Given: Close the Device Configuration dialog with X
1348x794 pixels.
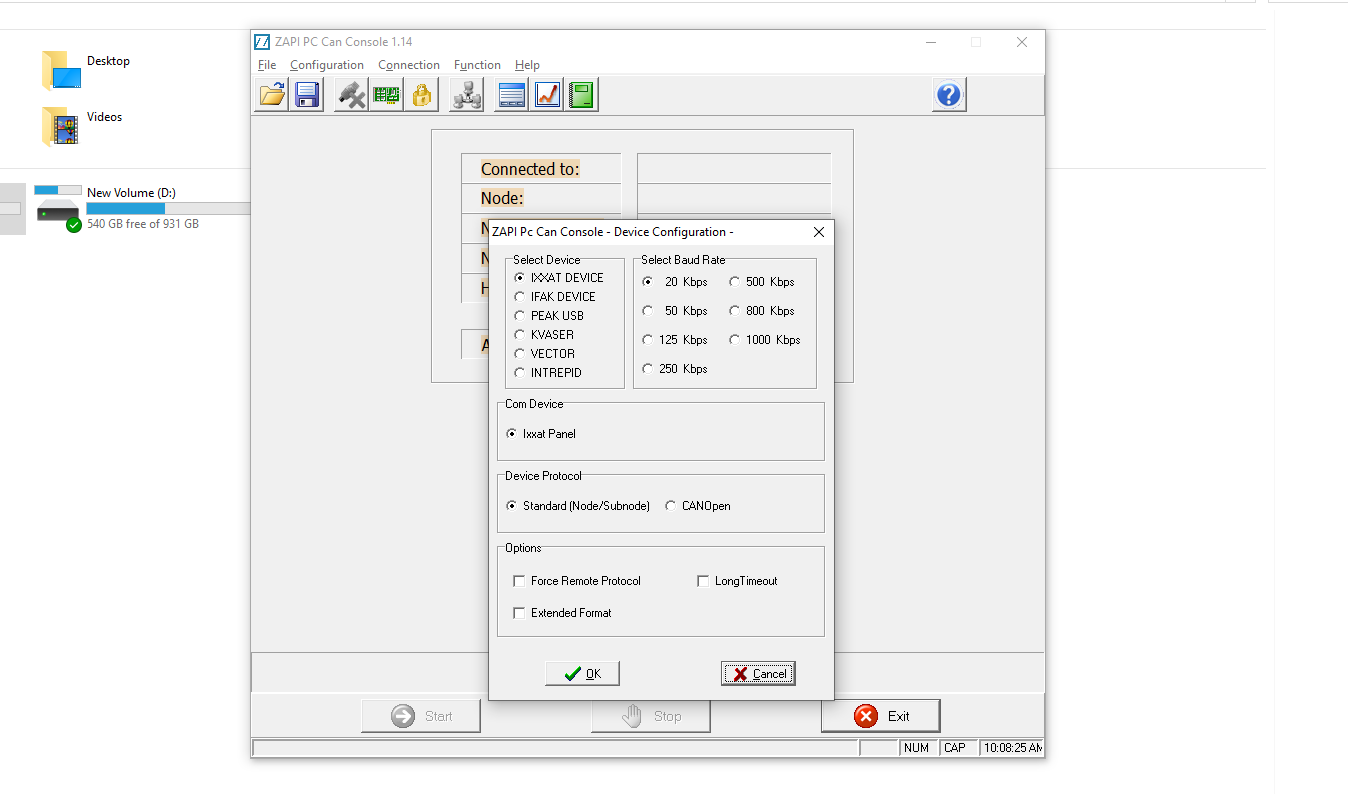Looking at the screenshot, I should coord(819,232).
